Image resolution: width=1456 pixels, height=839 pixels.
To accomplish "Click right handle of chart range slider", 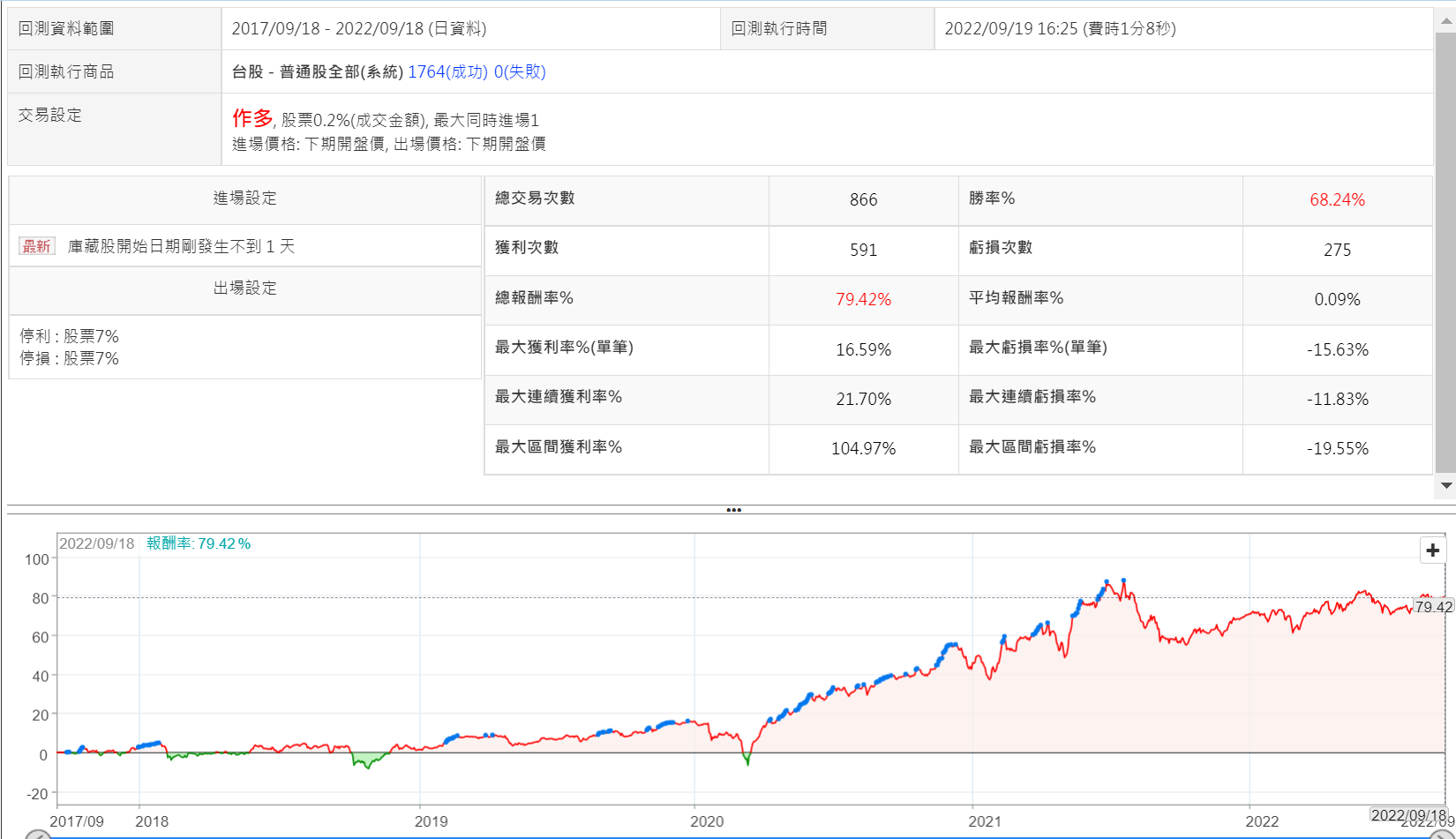I will click(x=1440, y=835).
